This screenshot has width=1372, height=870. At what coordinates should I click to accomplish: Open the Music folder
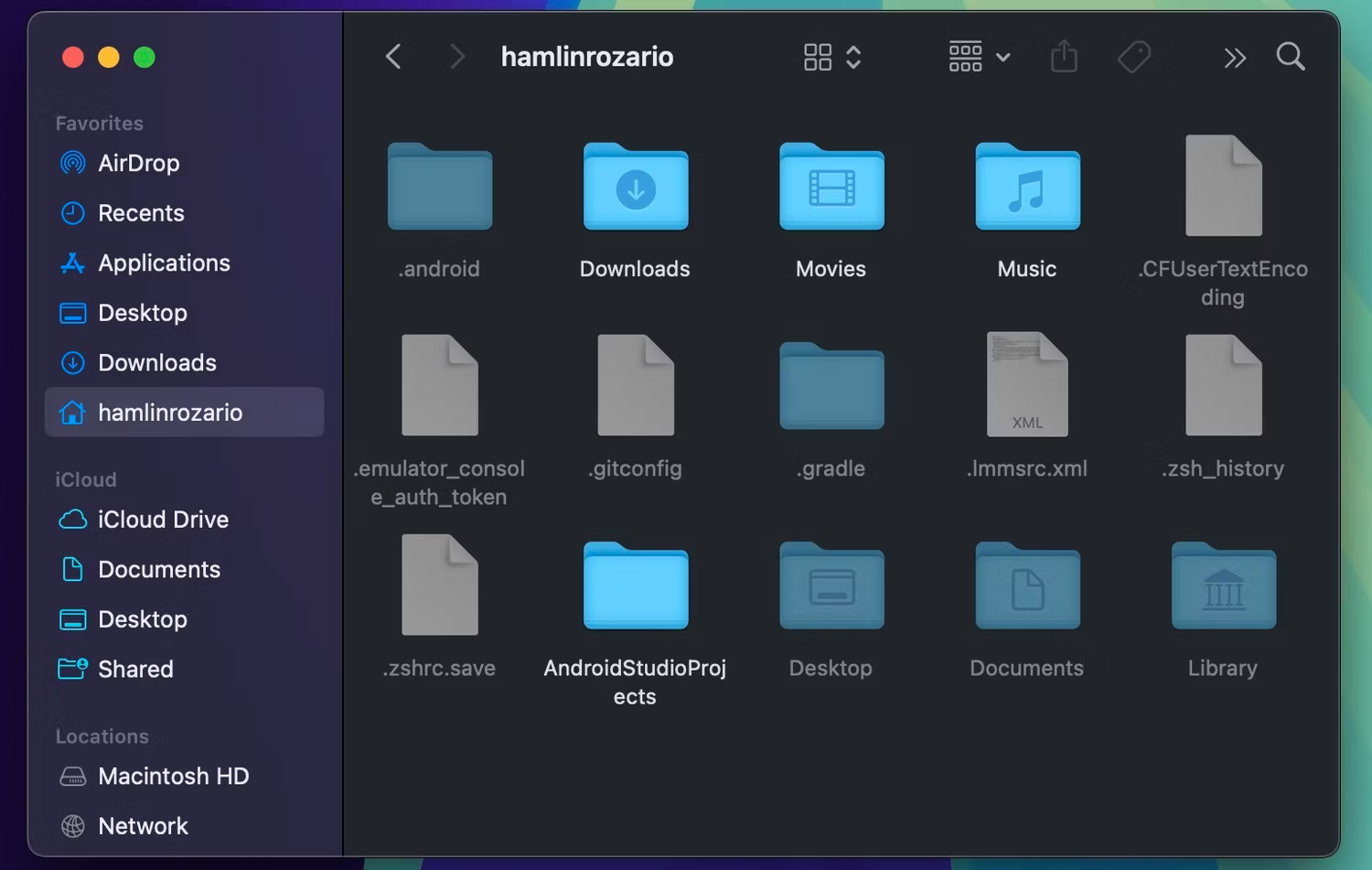pyautogui.click(x=1026, y=188)
